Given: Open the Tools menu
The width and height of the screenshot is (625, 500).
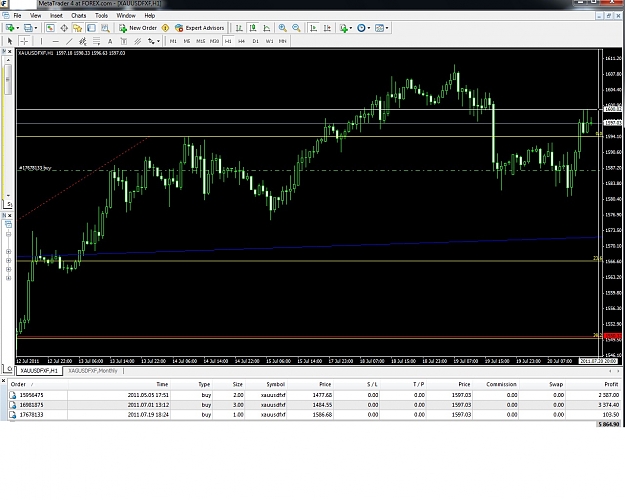Looking at the screenshot, I should coord(101,16).
